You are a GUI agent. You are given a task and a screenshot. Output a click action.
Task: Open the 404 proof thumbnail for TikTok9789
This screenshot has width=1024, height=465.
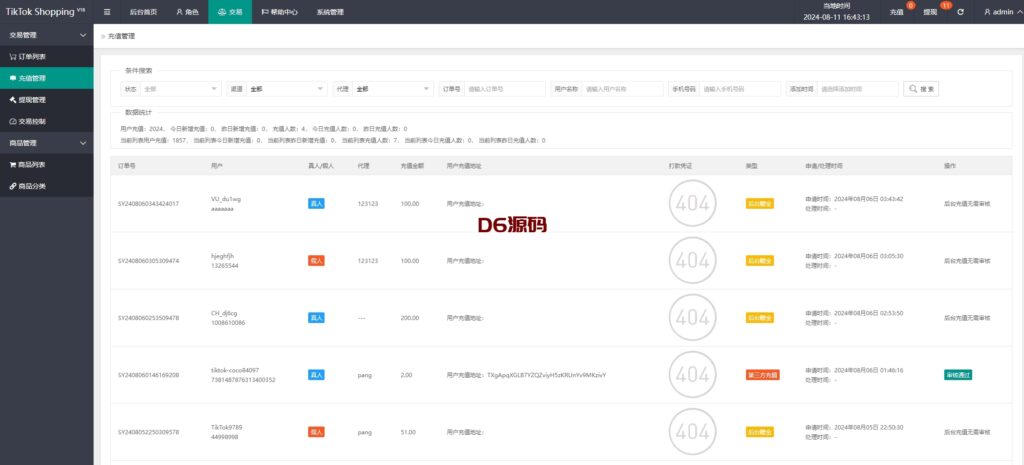tap(693, 432)
